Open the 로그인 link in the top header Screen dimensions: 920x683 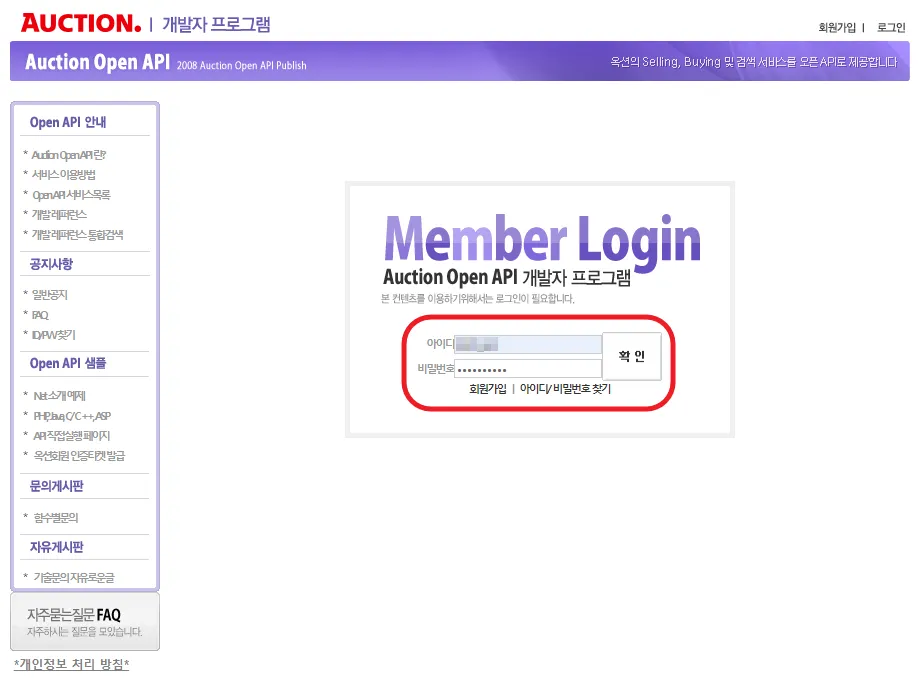click(891, 27)
